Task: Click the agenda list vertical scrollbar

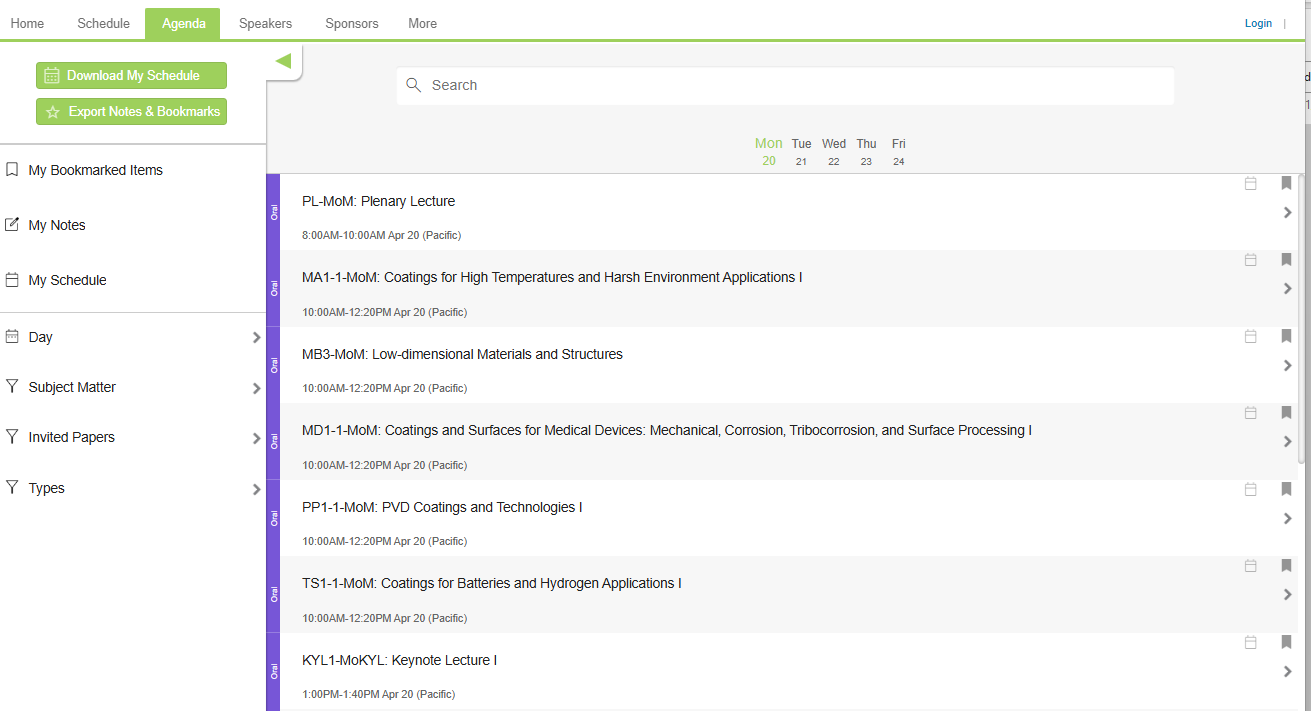Action: (x=1300, y=320)
